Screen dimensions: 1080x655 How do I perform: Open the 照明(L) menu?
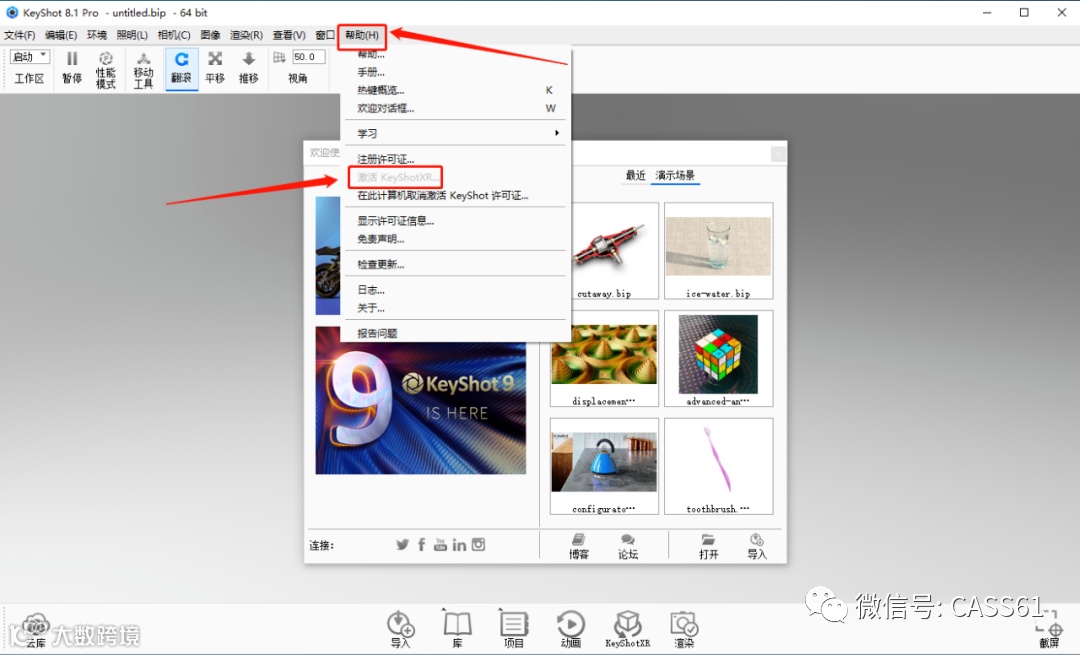click(132, 35)
